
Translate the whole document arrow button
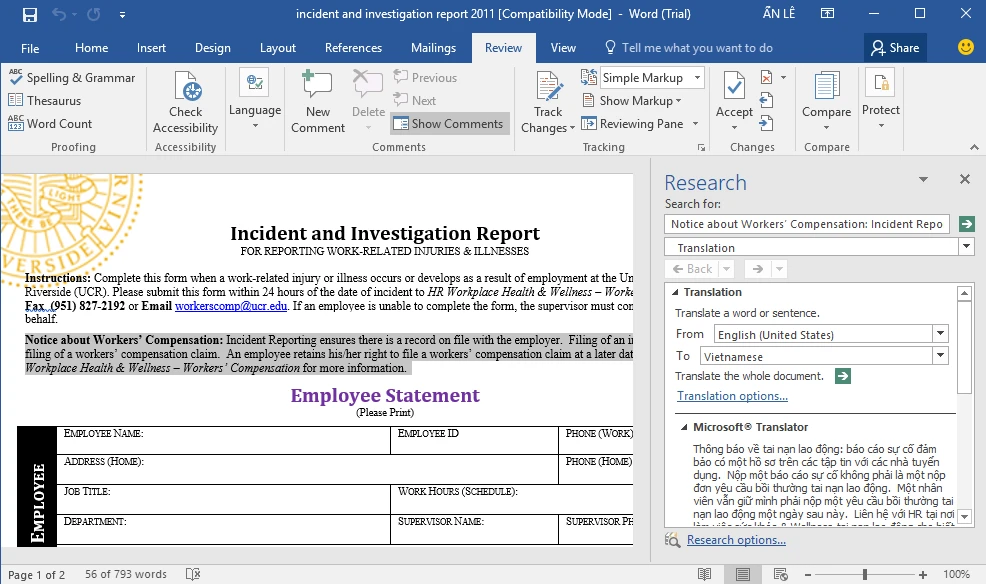[843, 376]
